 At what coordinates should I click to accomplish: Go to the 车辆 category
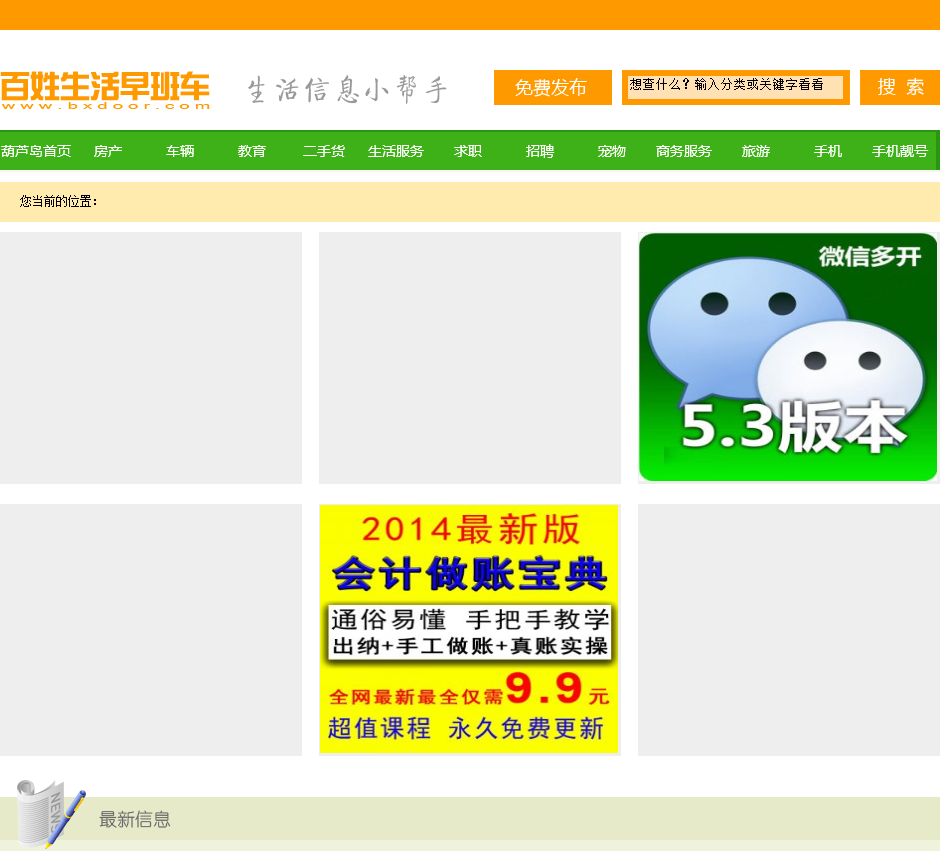(x=180, y=151)
